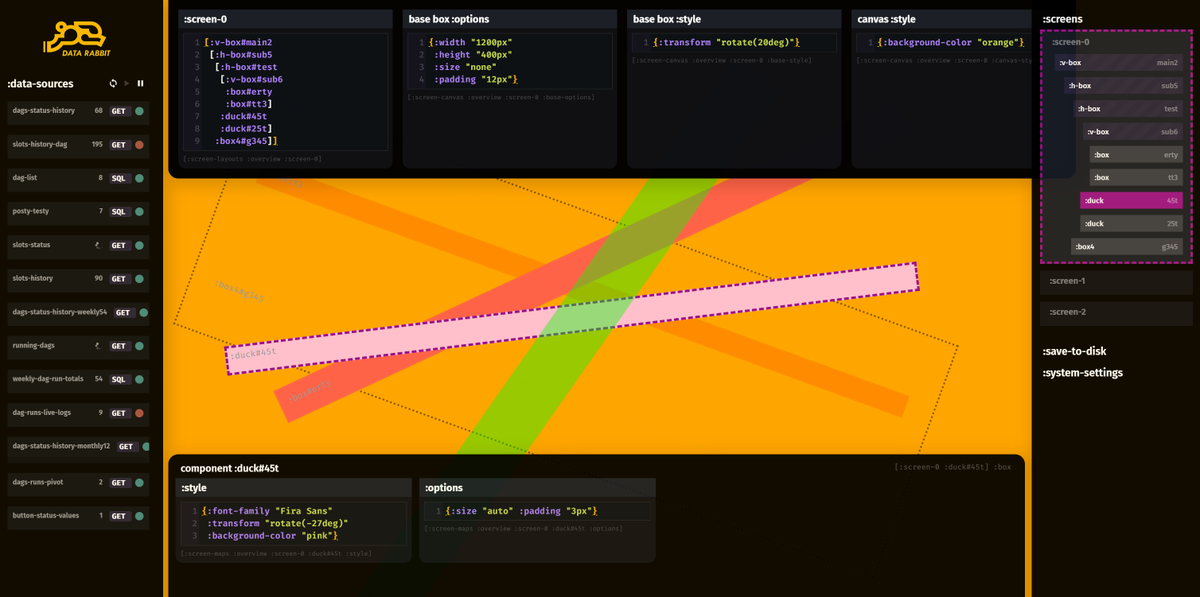Viewport: 1200px width, 597px height.
Task: Click the loading spinner in the running-dags row
Action: [x=98, y=346]
